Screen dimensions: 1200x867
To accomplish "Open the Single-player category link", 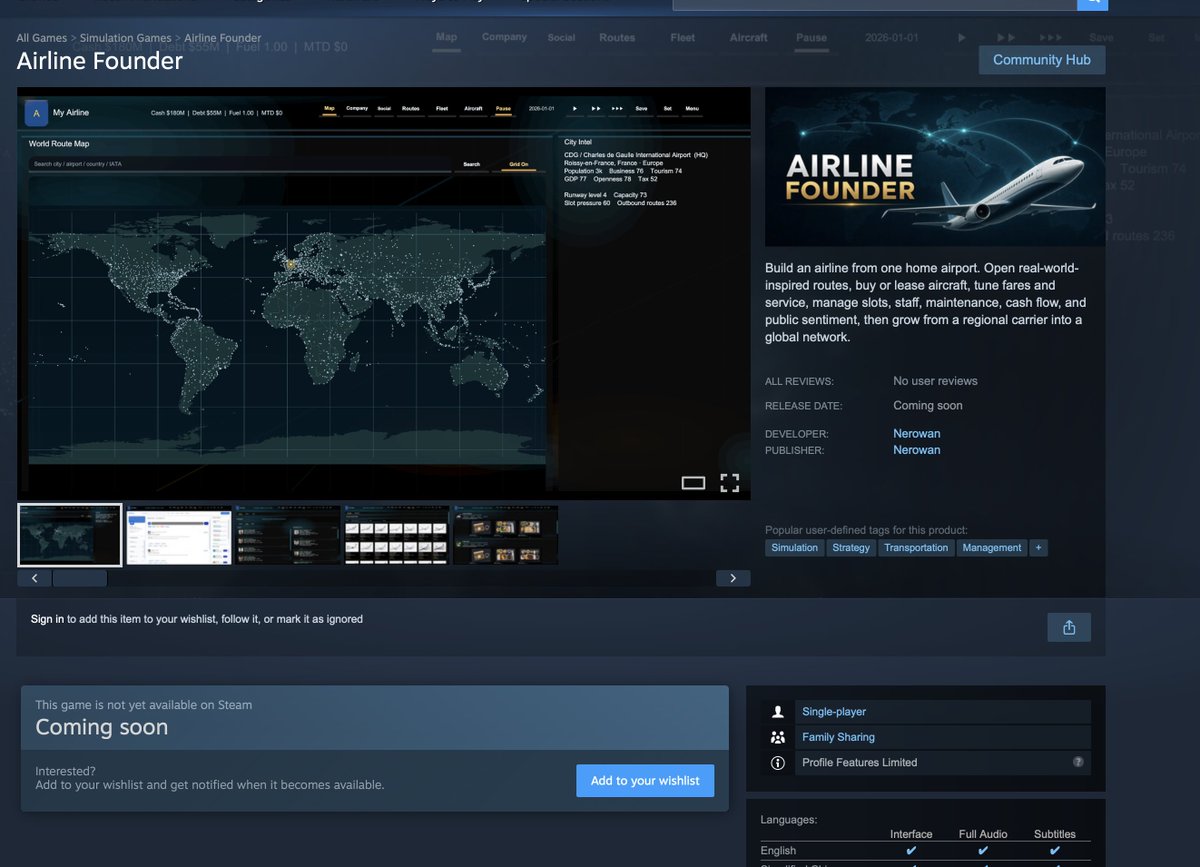I will 834,712.
